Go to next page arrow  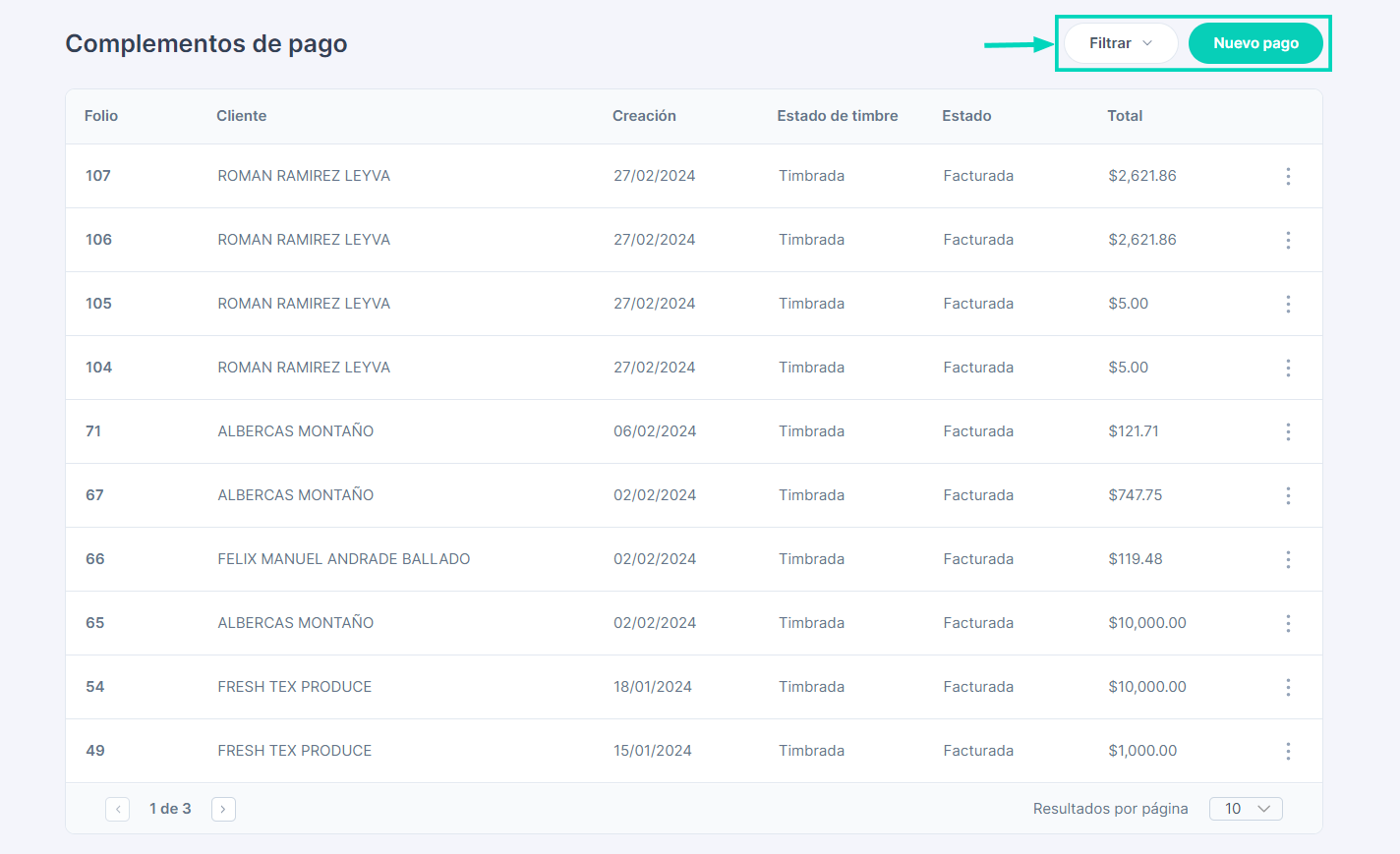point(223,809)
